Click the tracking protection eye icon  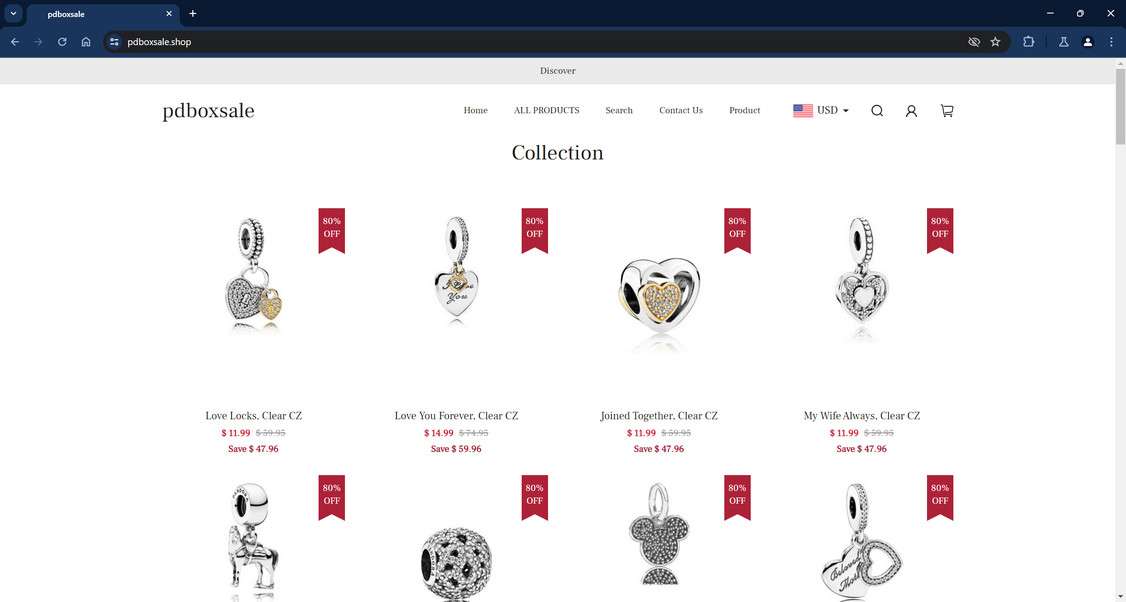click(974, 42)
